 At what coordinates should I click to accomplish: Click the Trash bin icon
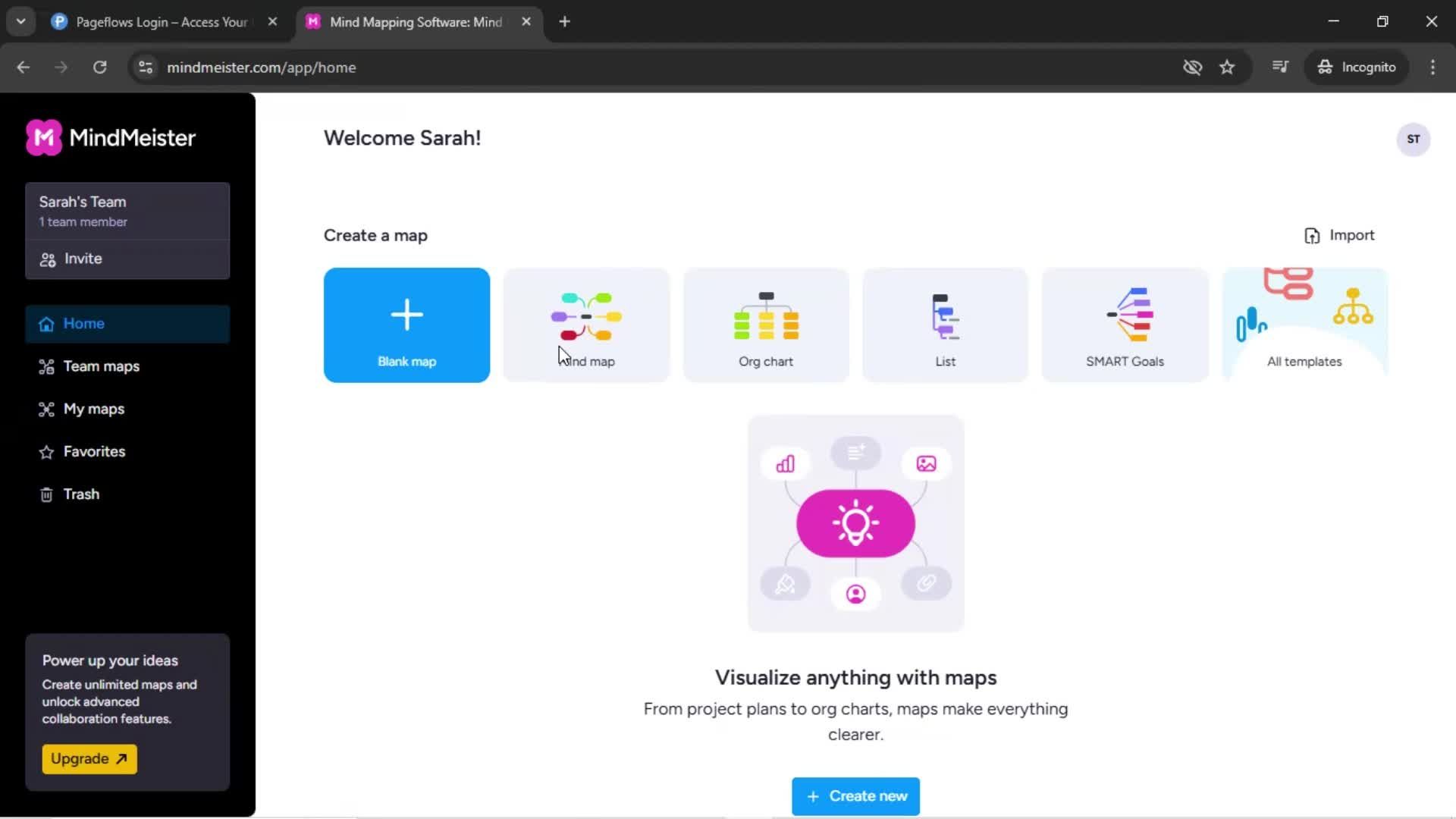[46, 494]
